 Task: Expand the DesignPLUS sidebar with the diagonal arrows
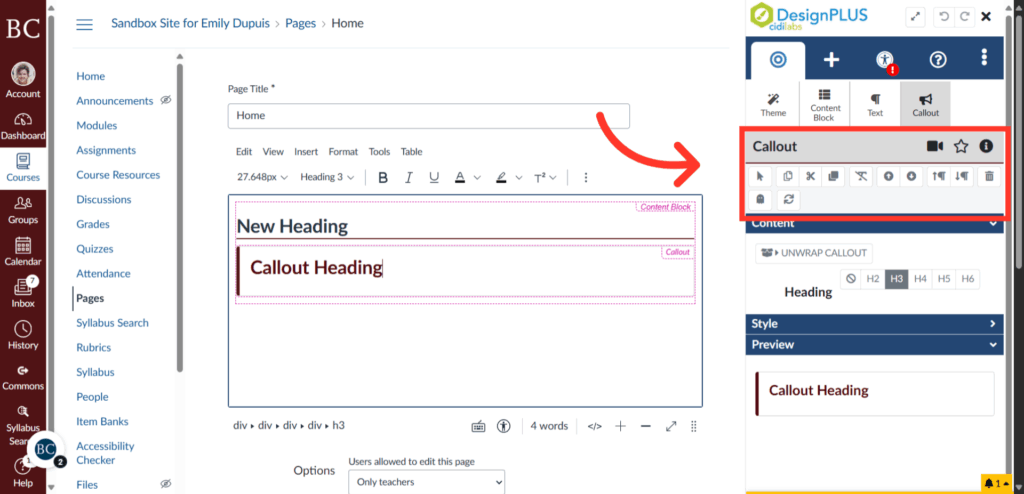pos(916,16)
